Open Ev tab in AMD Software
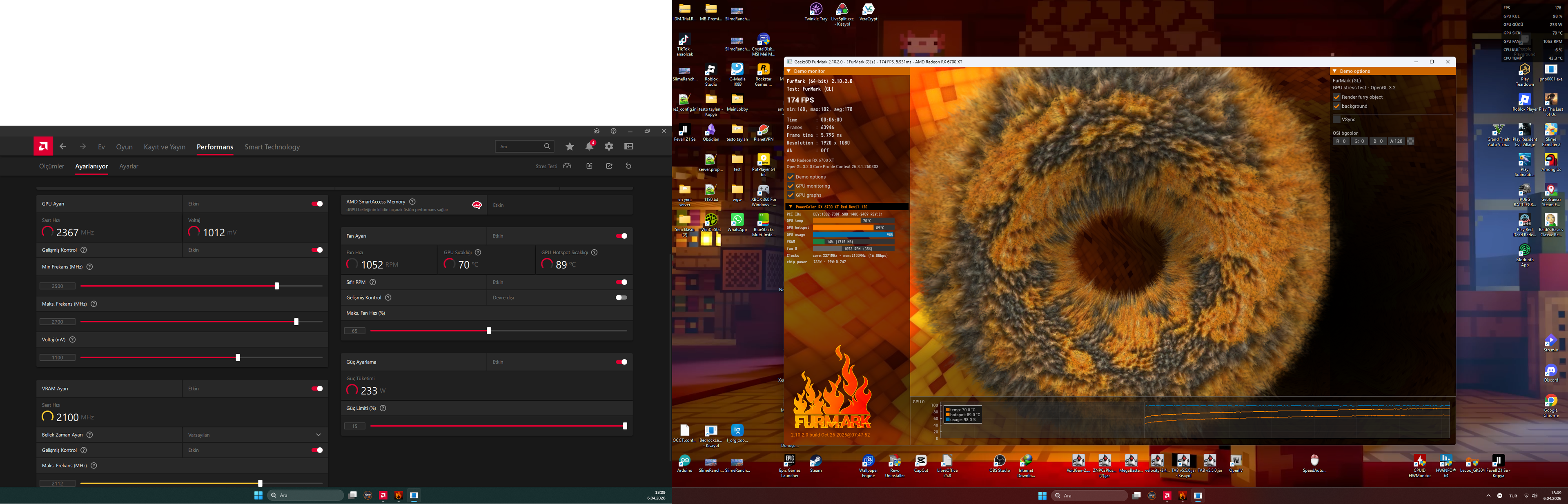Image resolution: width=1568 pixels, height=504 pixels. click(102, 147)
